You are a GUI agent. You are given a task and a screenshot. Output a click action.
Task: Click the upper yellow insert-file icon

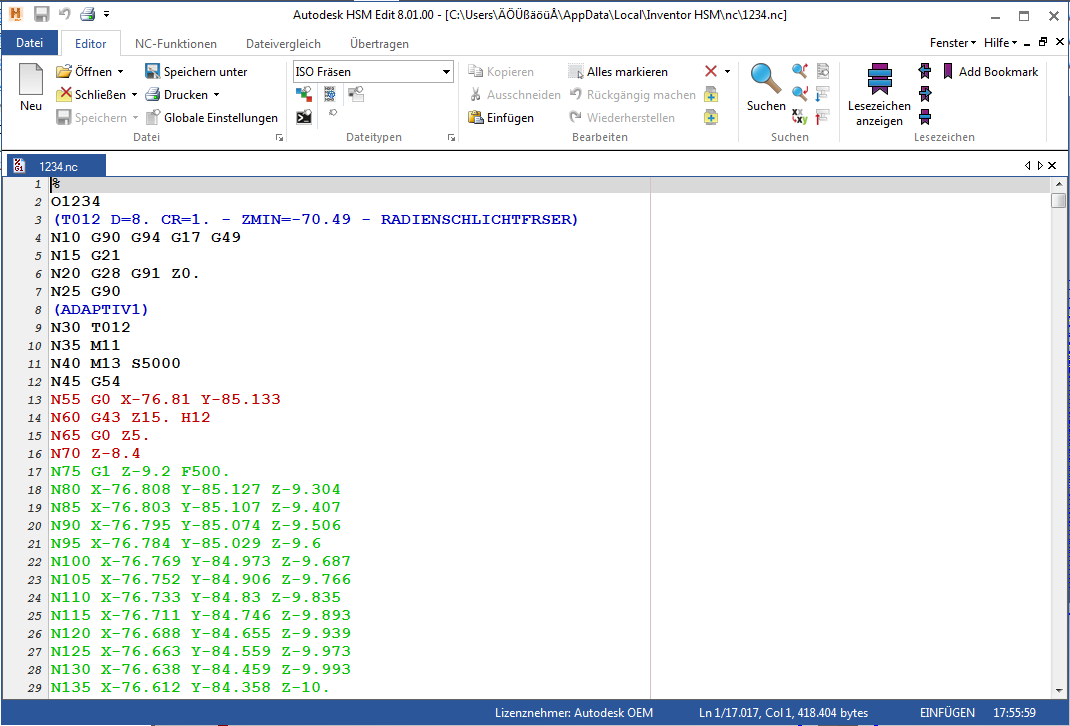coord(710,94)
